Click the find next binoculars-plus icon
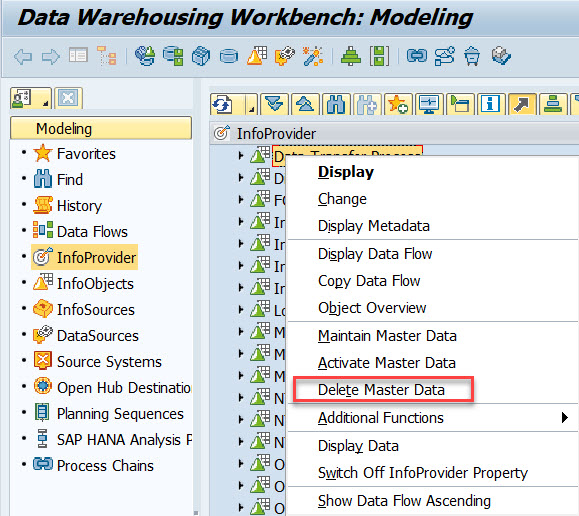Screen dimensions: 579x516 tap(367, 104)
